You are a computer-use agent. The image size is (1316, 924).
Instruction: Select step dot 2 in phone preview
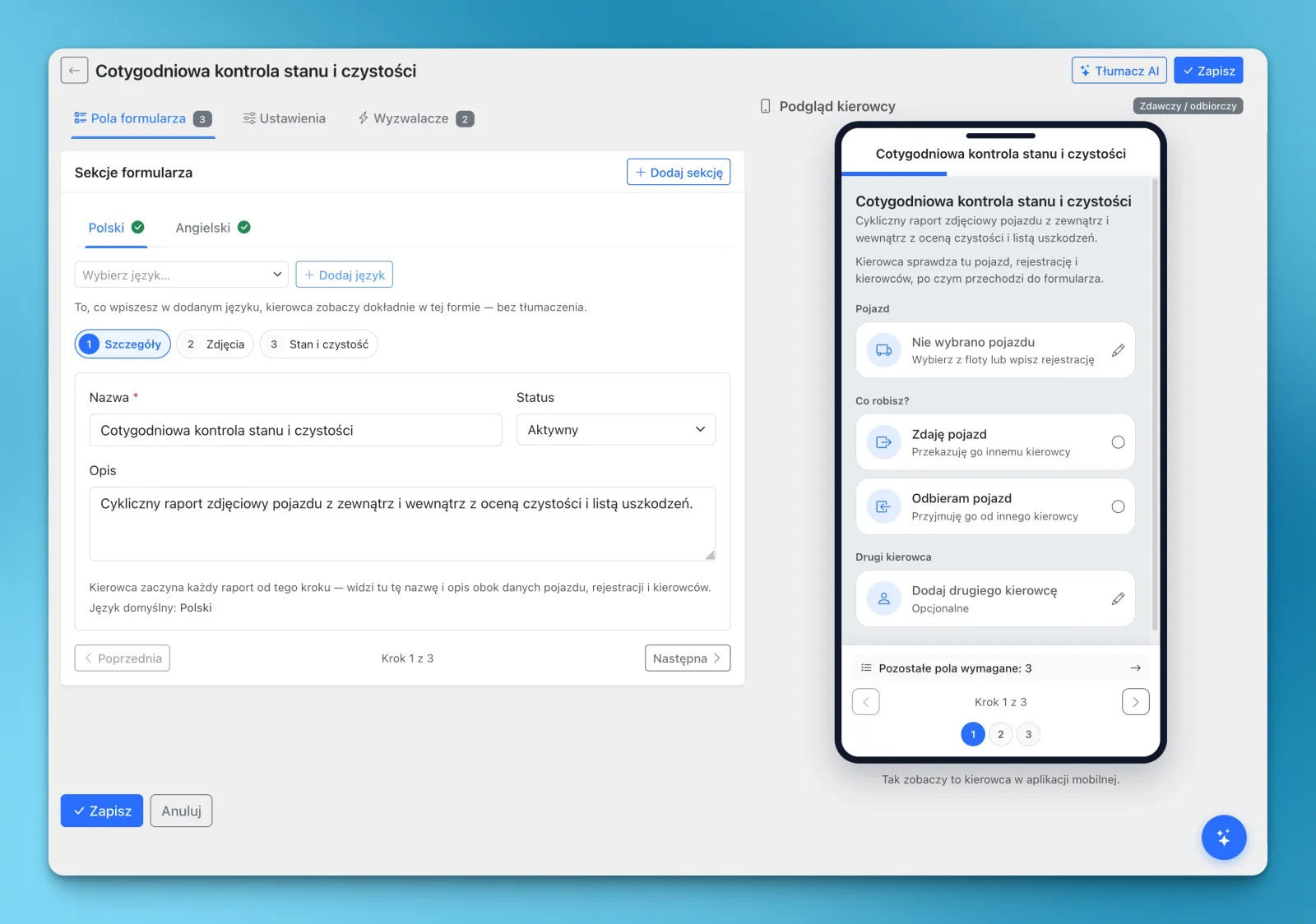click(x=1000, y=734)
